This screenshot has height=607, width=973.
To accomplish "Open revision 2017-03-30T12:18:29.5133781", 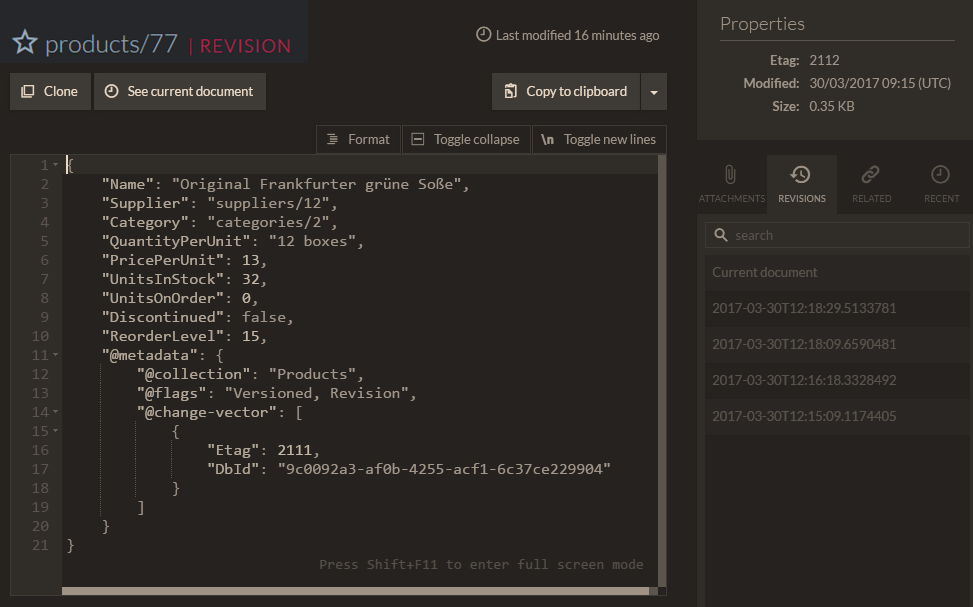I will tap(837, 308).
